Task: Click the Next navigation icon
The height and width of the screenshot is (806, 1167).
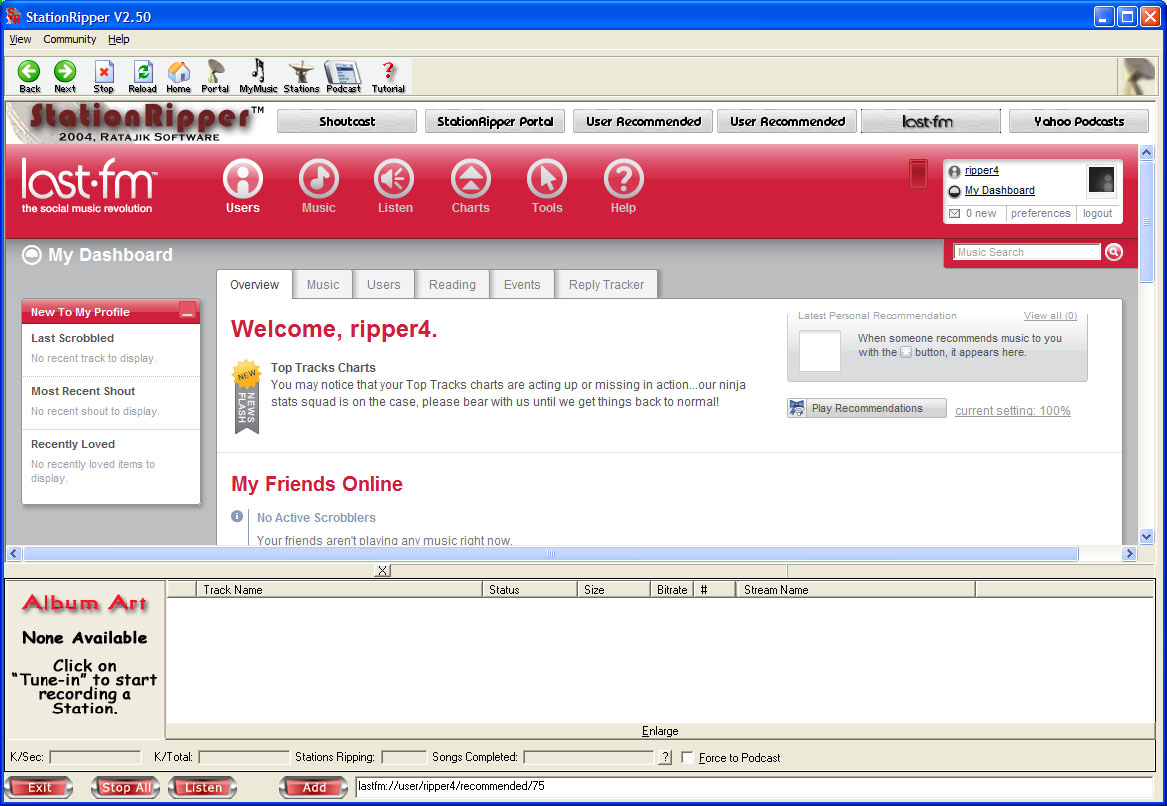Action: 65,77
